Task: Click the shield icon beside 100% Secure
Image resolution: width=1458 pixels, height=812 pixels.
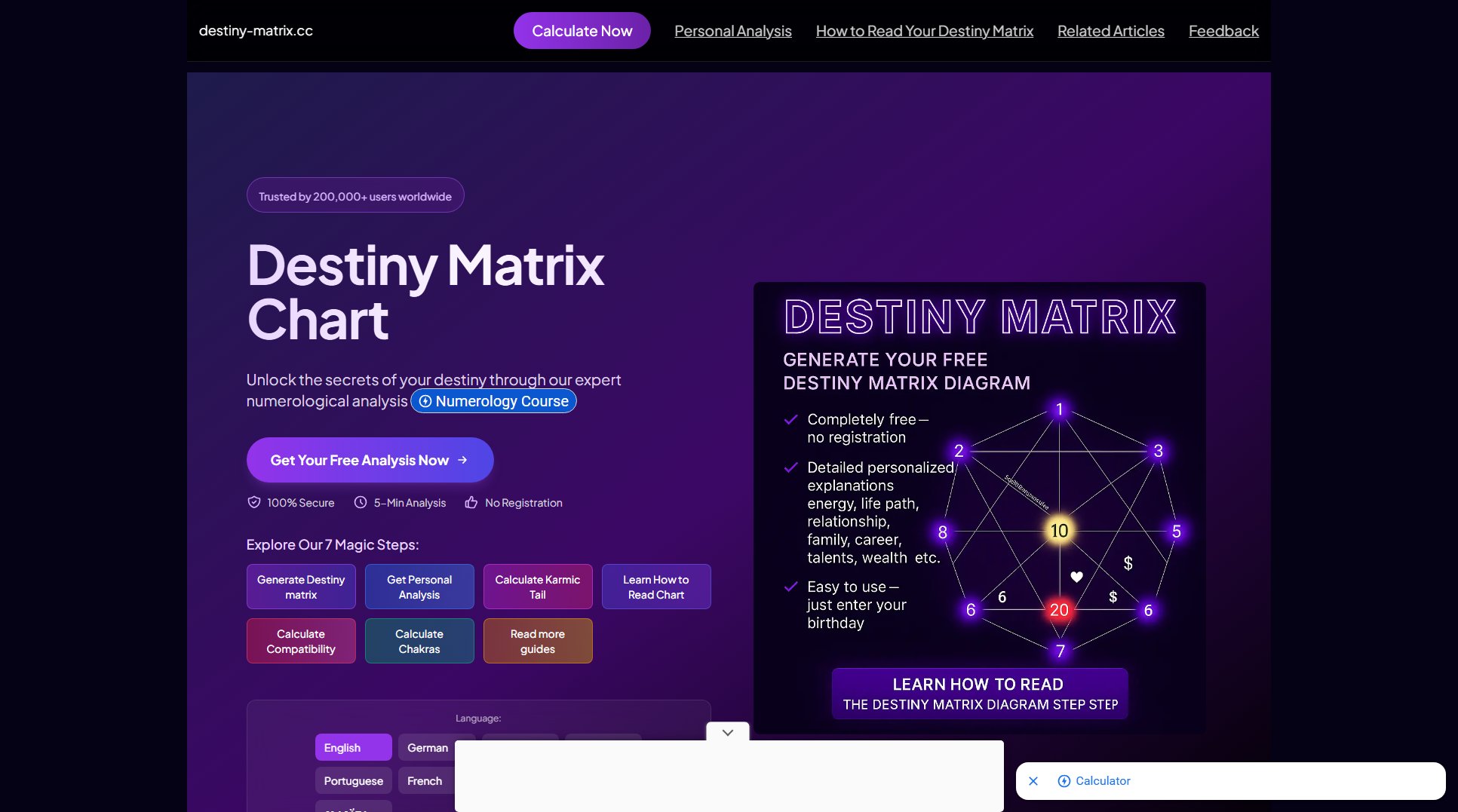Action: click(x=254, y=502)
